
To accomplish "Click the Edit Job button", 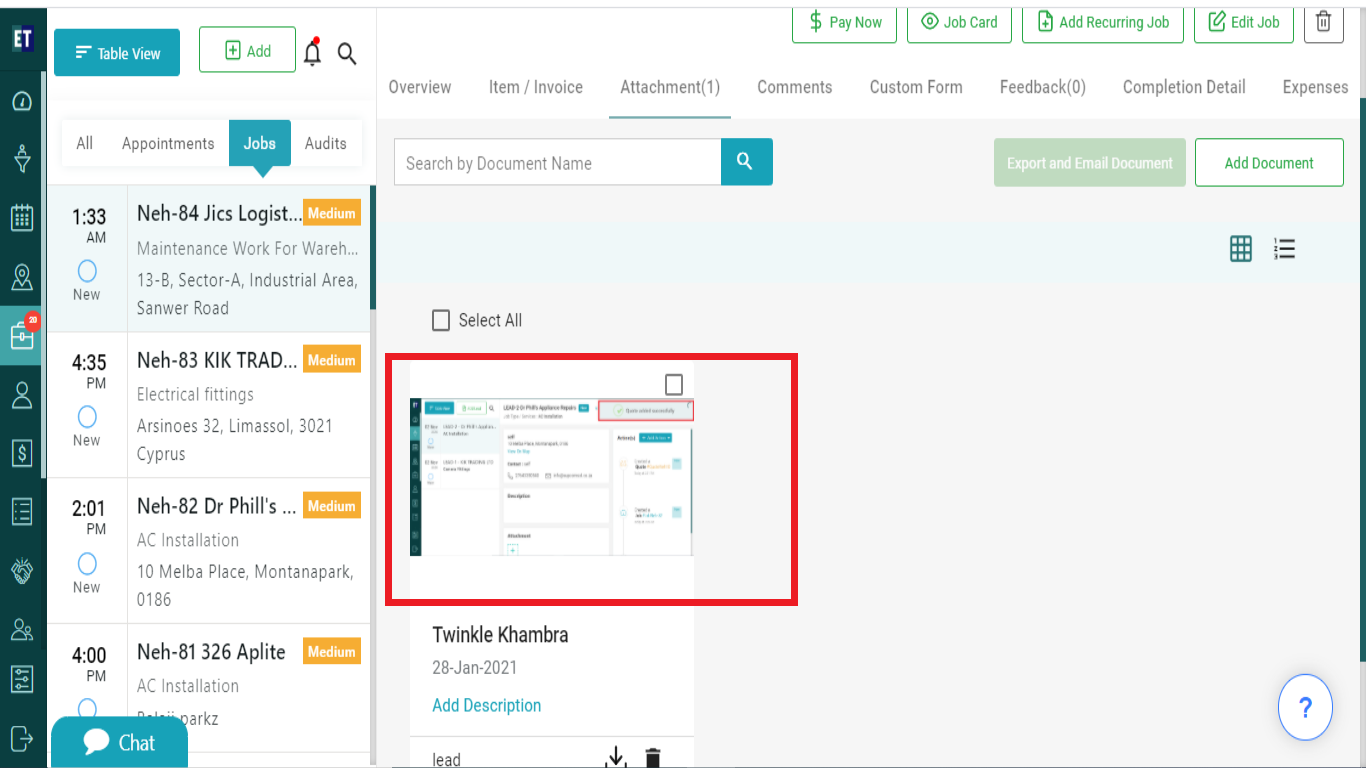I will click(x=1244, y=22).
